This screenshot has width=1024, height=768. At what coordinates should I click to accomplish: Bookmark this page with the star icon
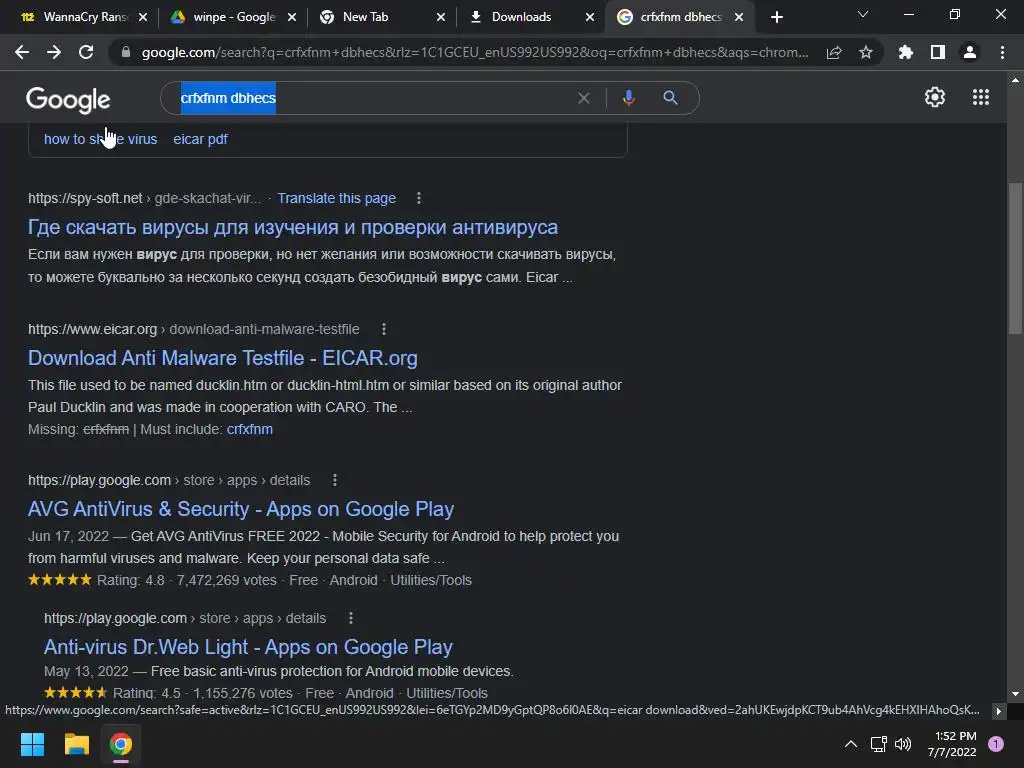tap(866, 52)
